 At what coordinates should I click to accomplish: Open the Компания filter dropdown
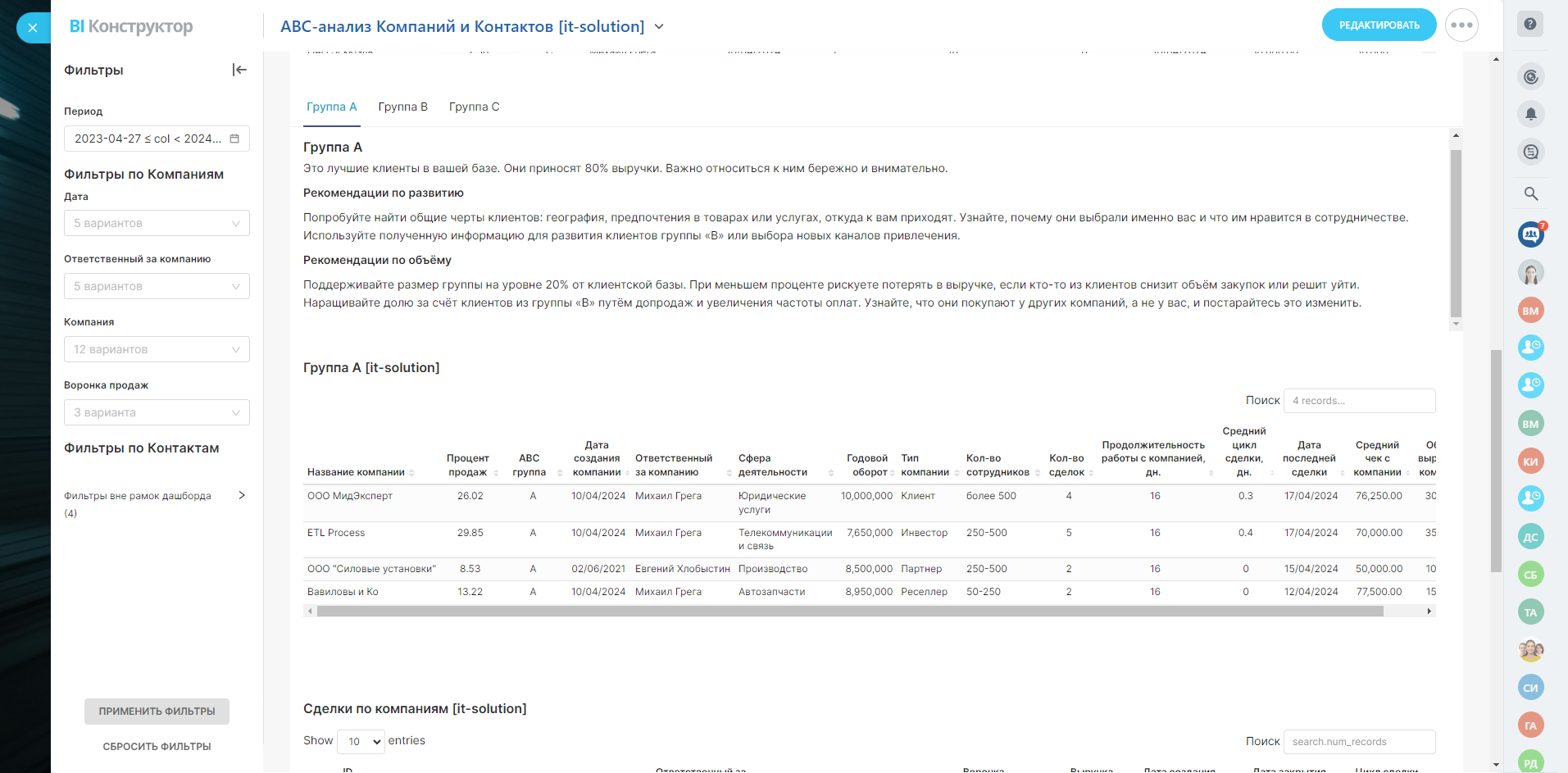(x=157, y=349)
